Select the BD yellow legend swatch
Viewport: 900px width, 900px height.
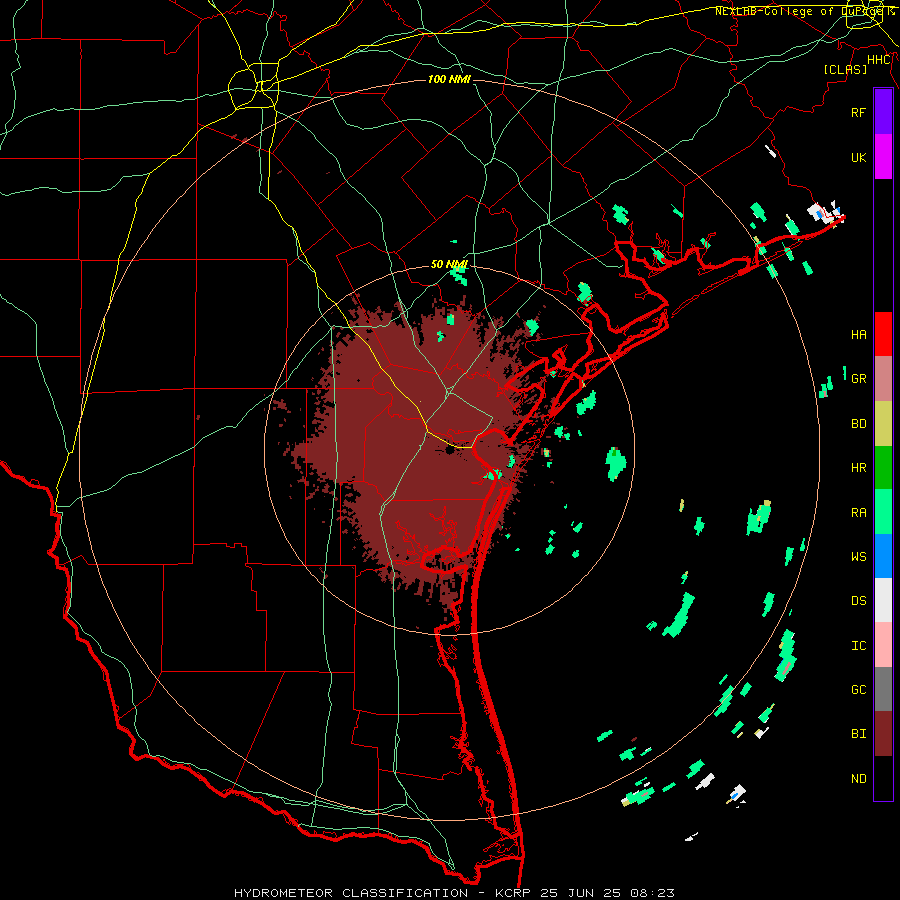(x=883, y=424)
